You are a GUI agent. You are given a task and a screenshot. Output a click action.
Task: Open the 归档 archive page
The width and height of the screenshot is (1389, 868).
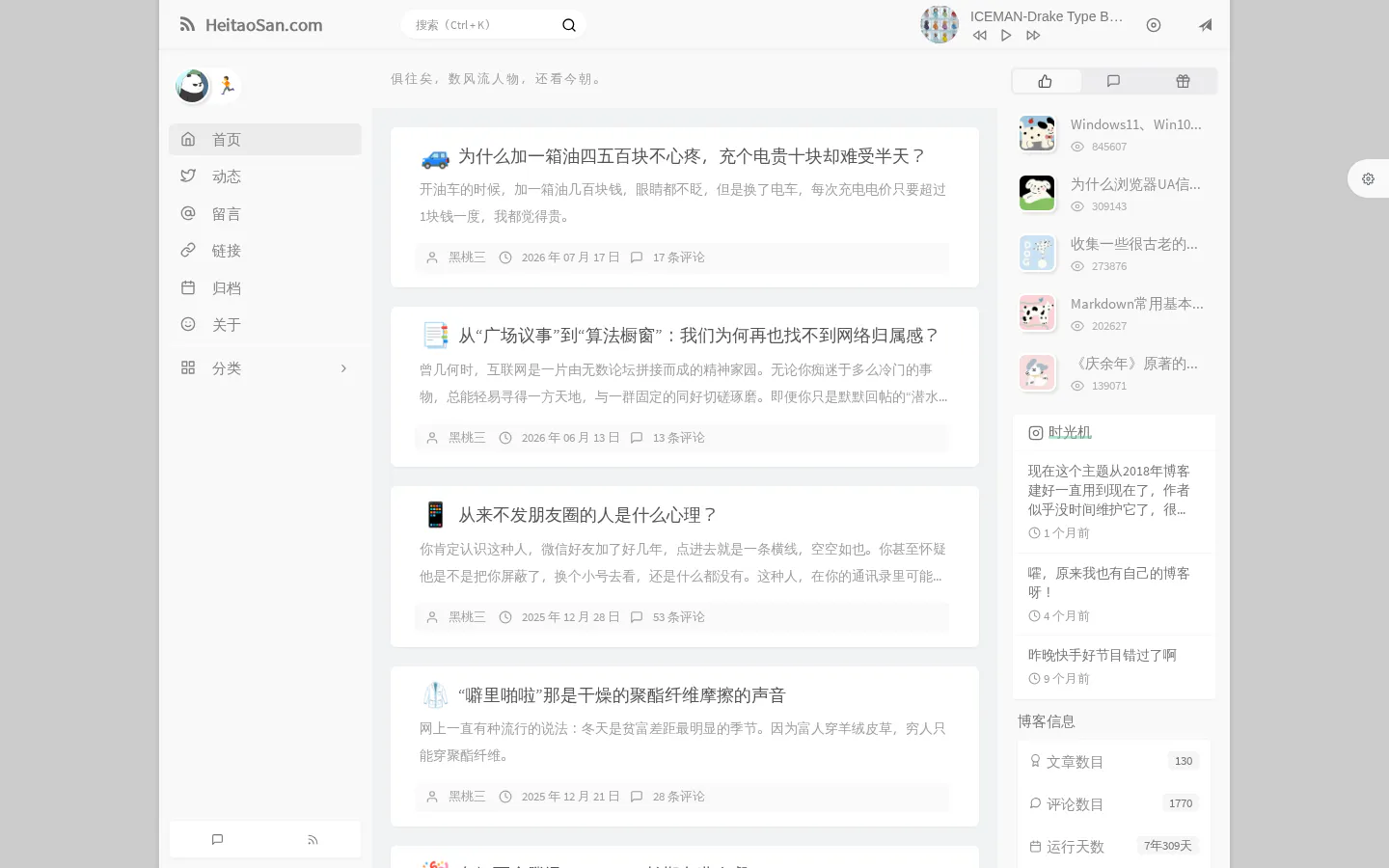265,287
